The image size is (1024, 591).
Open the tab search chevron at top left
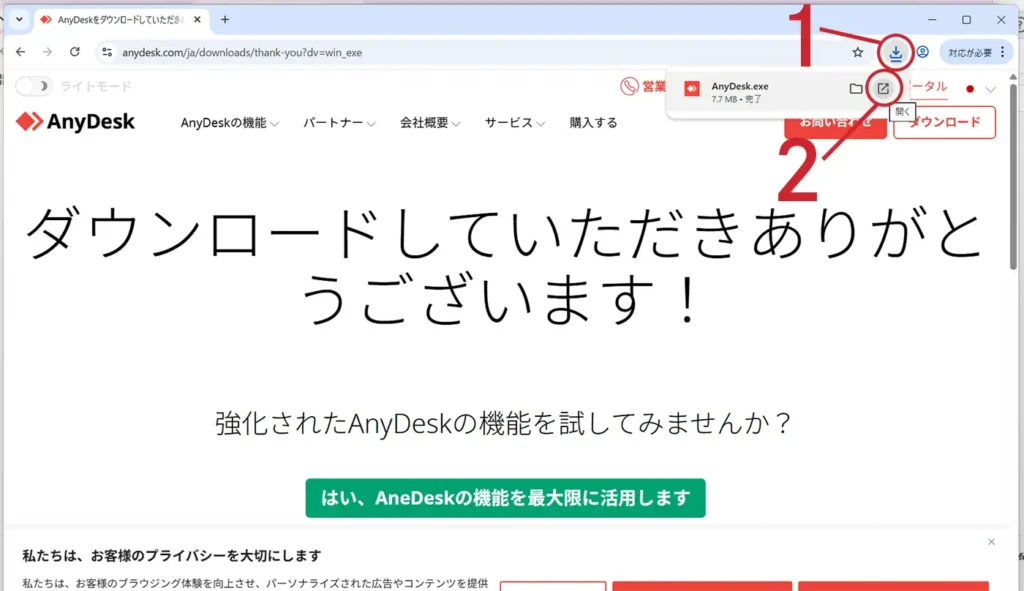19,19
